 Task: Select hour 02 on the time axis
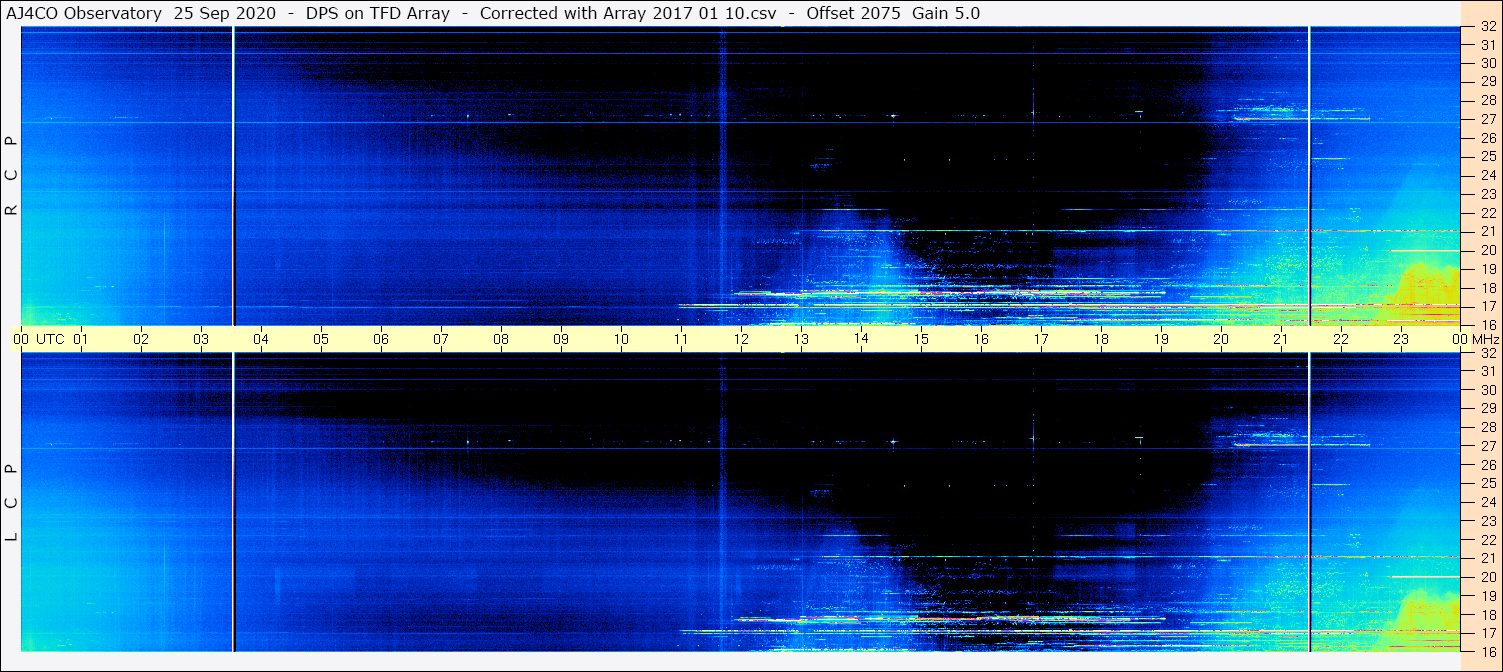[x=141, y=339]
